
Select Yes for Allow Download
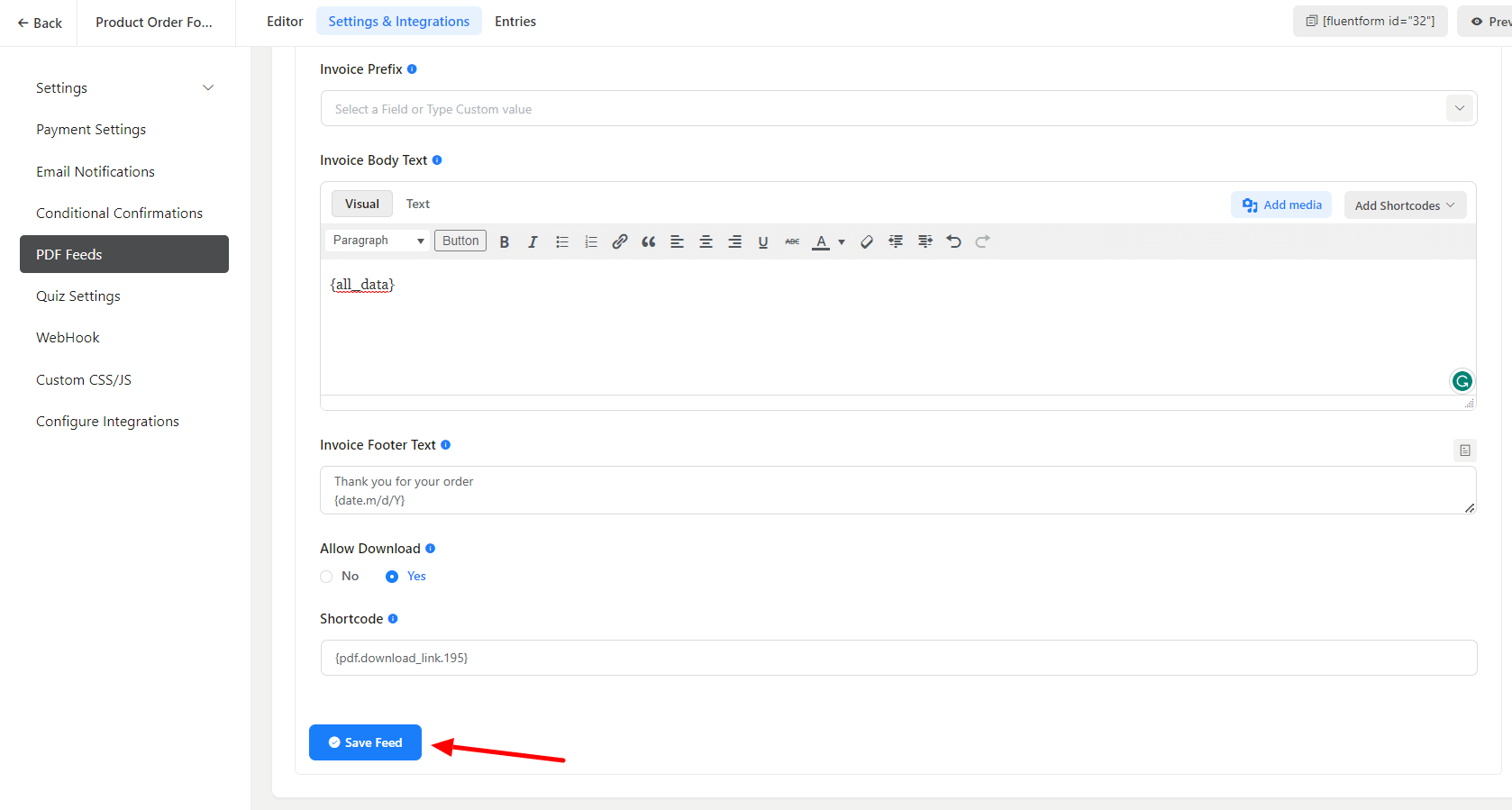[x=392, y=577]
